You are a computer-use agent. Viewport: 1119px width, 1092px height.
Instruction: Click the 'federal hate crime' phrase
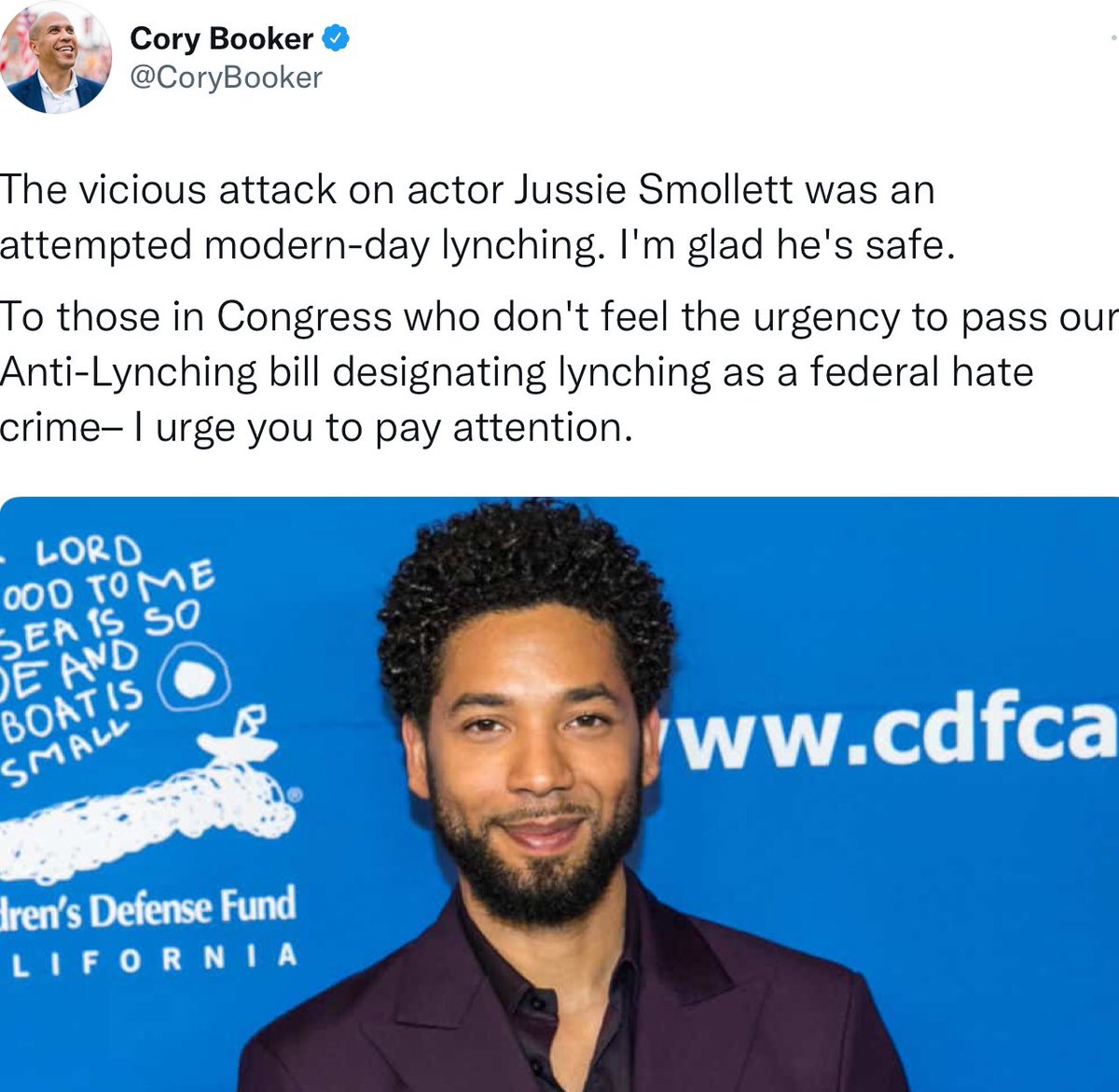pos(517,400)
